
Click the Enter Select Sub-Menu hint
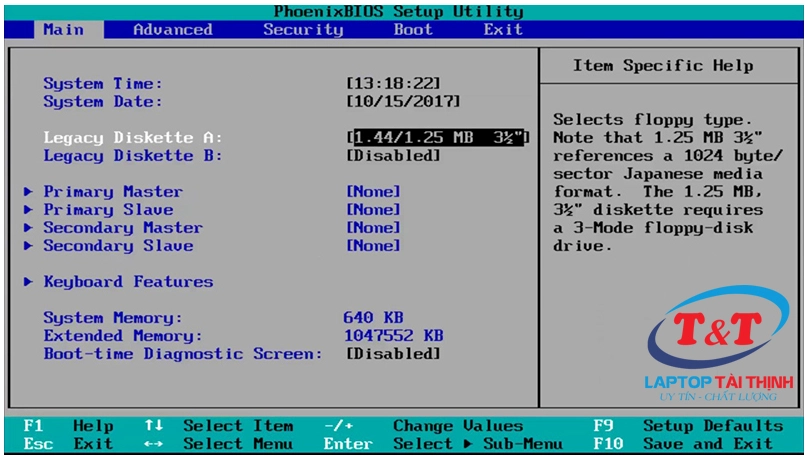pos(444,444)
